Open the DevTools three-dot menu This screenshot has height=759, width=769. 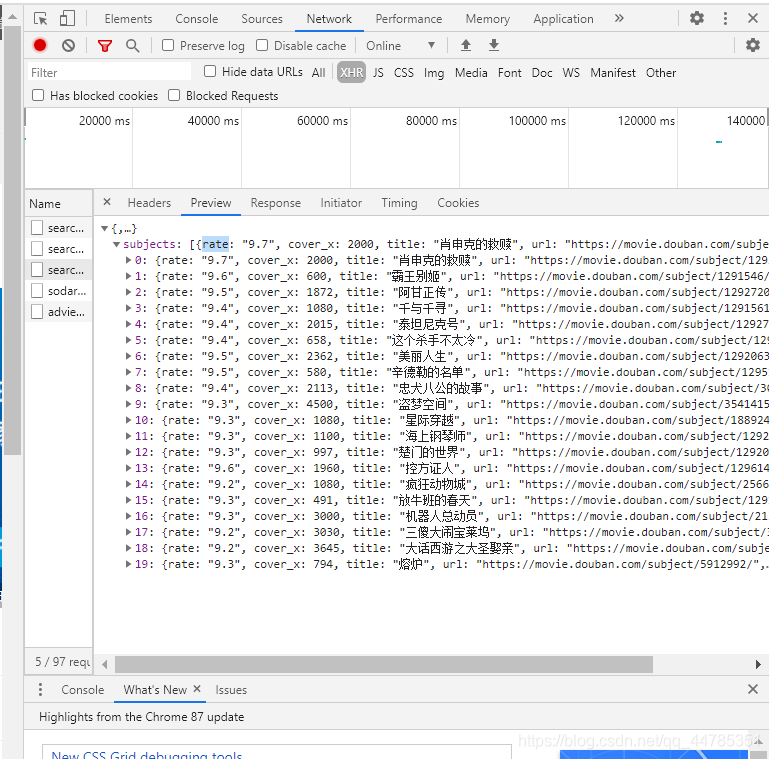point(725,19)
